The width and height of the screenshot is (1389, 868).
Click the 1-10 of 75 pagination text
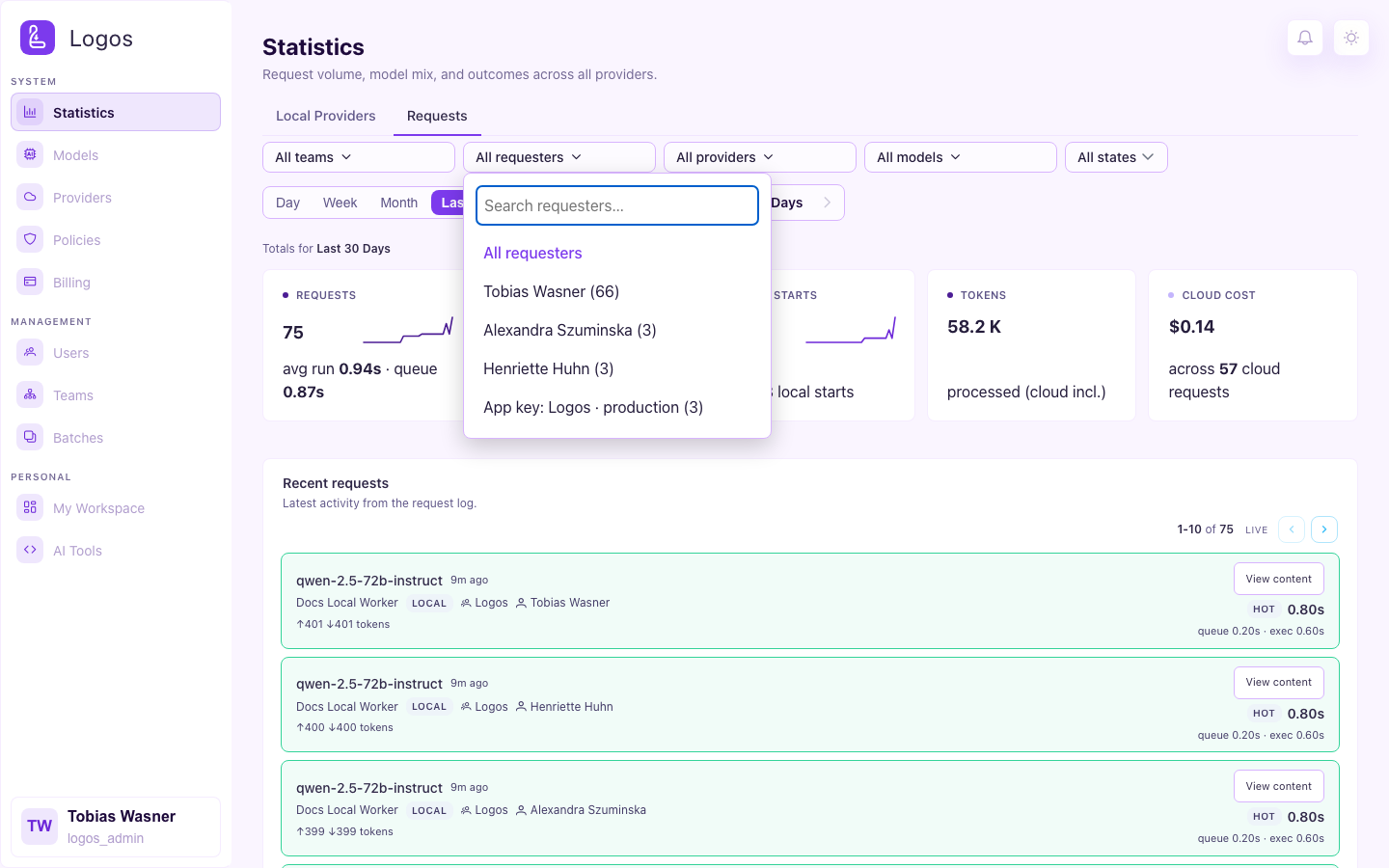click(x=1205, y=529)
